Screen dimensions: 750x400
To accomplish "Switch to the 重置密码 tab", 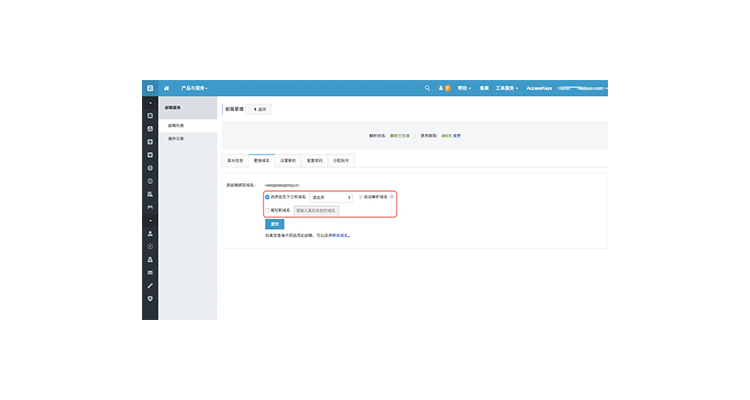I will point(314,161).
